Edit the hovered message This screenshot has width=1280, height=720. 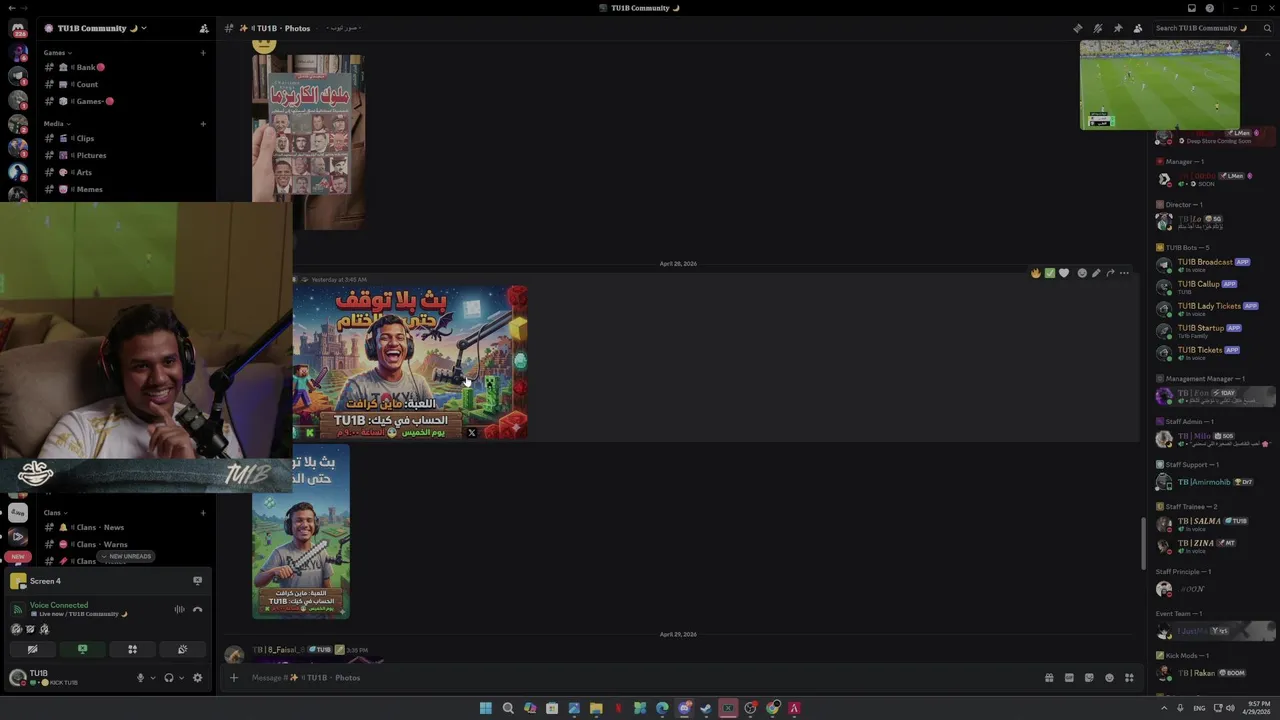click(1096, 273)
